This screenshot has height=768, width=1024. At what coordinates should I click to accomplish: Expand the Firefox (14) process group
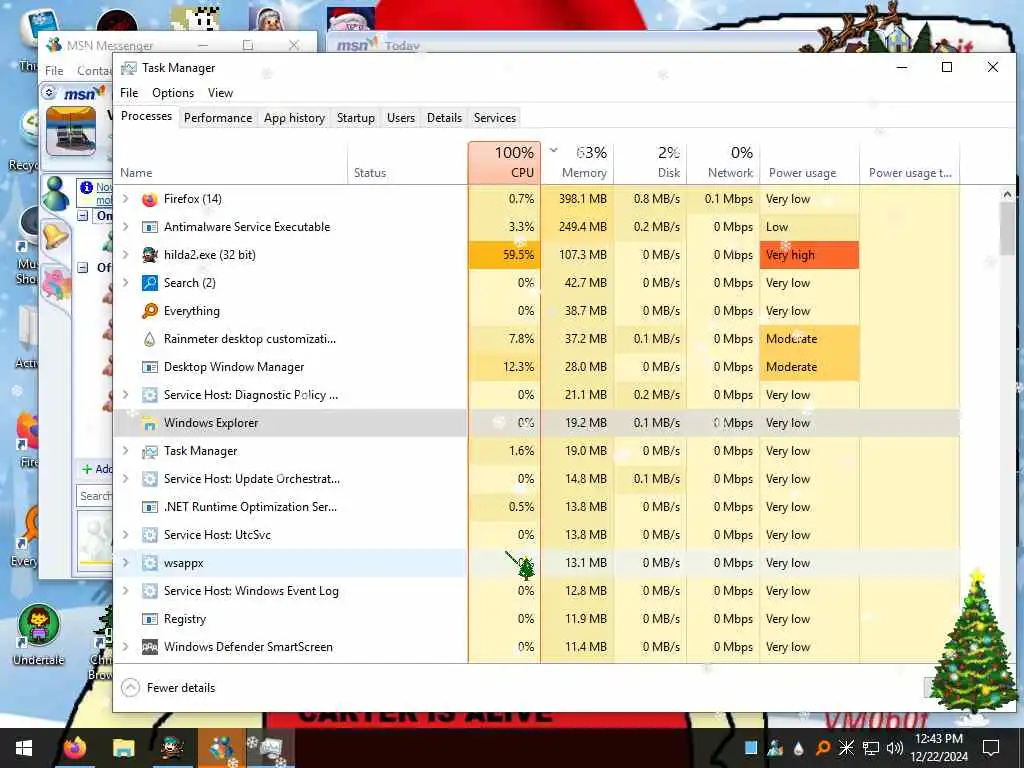(x=126, y=199)
